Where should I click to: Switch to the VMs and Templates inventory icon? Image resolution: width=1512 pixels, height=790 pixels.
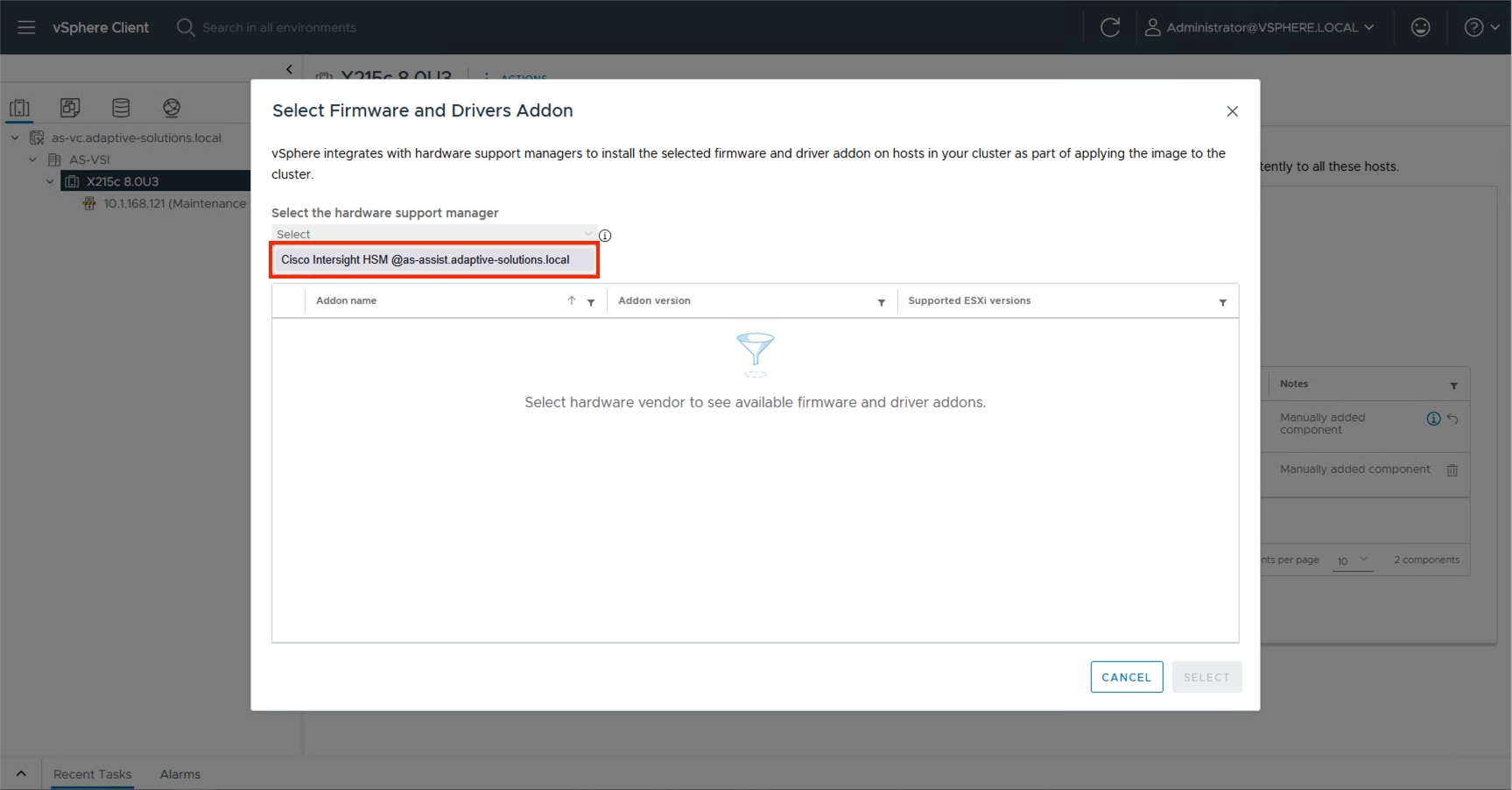[70, 107]
